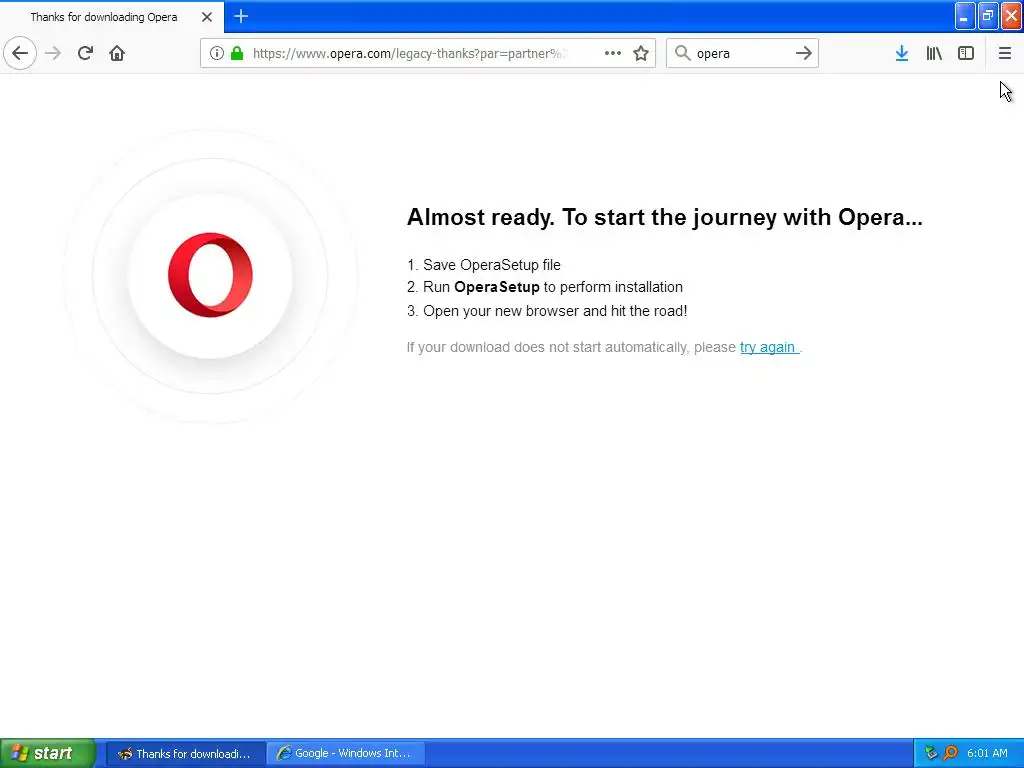Switch to Google Internet Explorer taskbar window
Image resolution: width=1024 pixels, height=768 pixels.
tap(345, 754)
